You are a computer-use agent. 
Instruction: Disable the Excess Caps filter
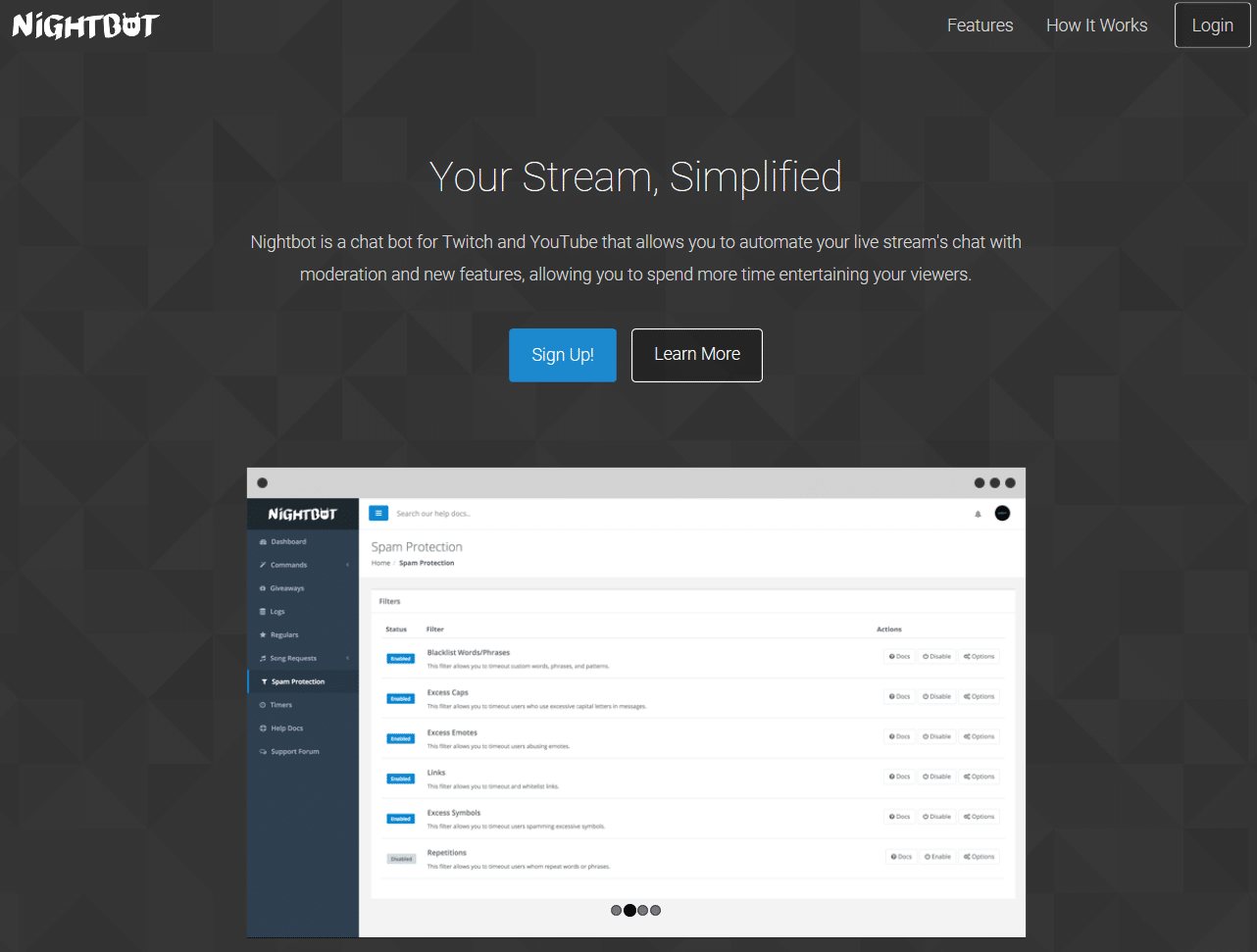pos(936,697)
